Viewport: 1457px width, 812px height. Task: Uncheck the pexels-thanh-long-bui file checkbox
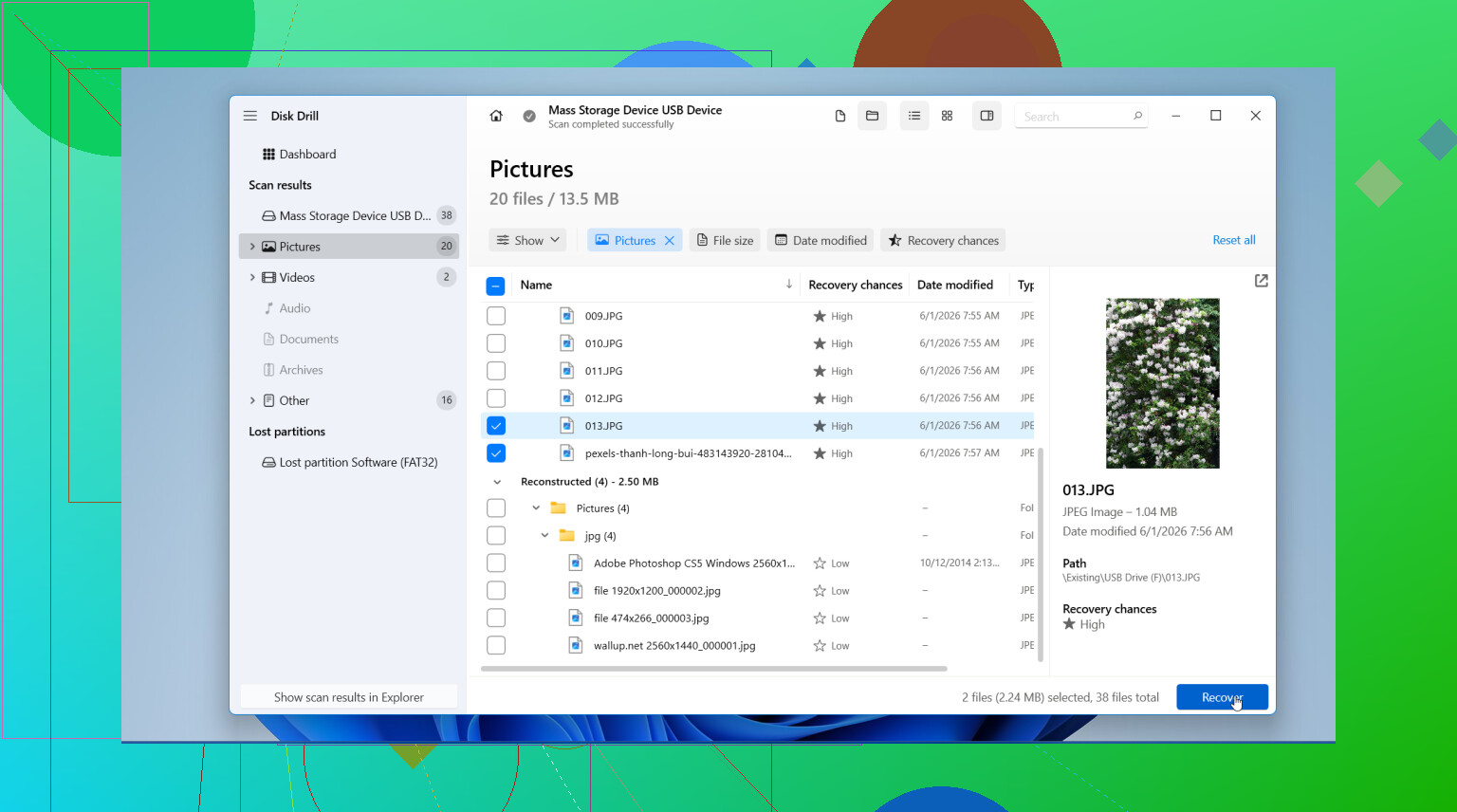(x=495, y=453)
